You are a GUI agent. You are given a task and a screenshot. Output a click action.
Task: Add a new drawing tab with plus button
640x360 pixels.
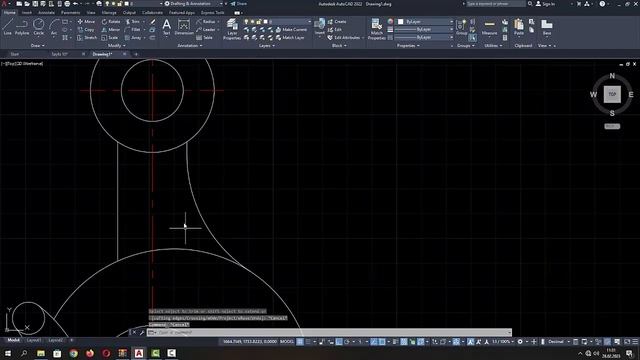(136, 54)
